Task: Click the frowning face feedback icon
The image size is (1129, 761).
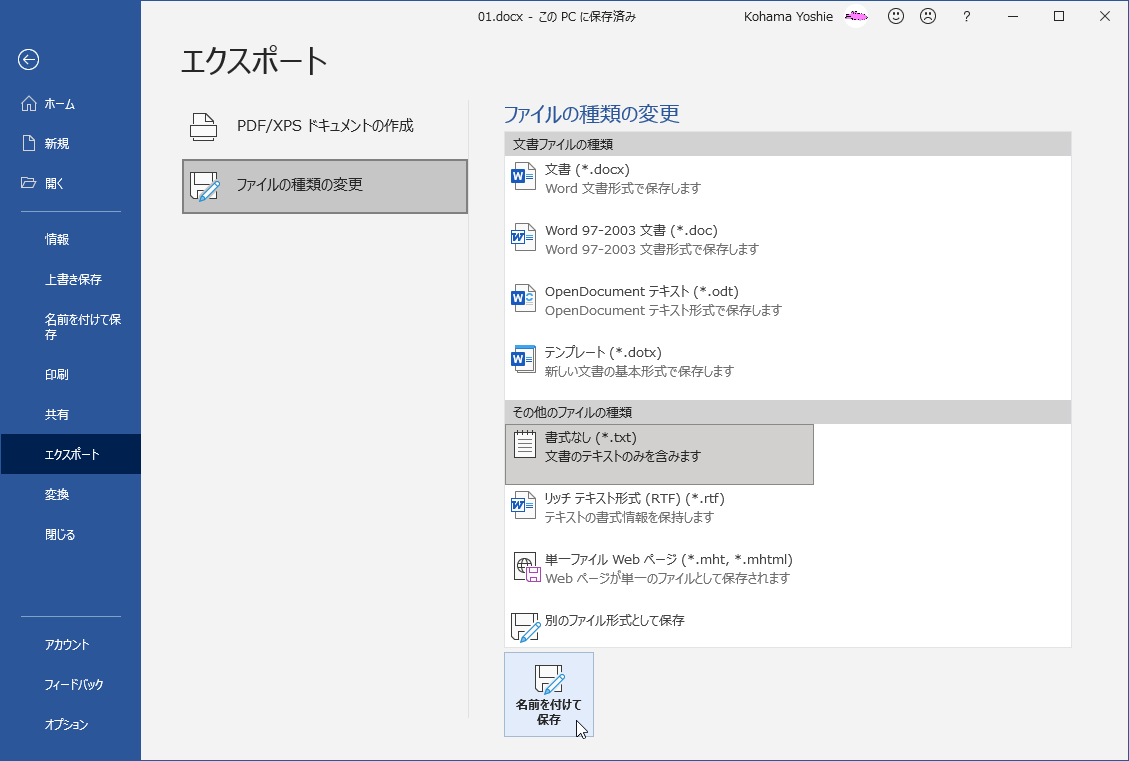Action: 928,16
